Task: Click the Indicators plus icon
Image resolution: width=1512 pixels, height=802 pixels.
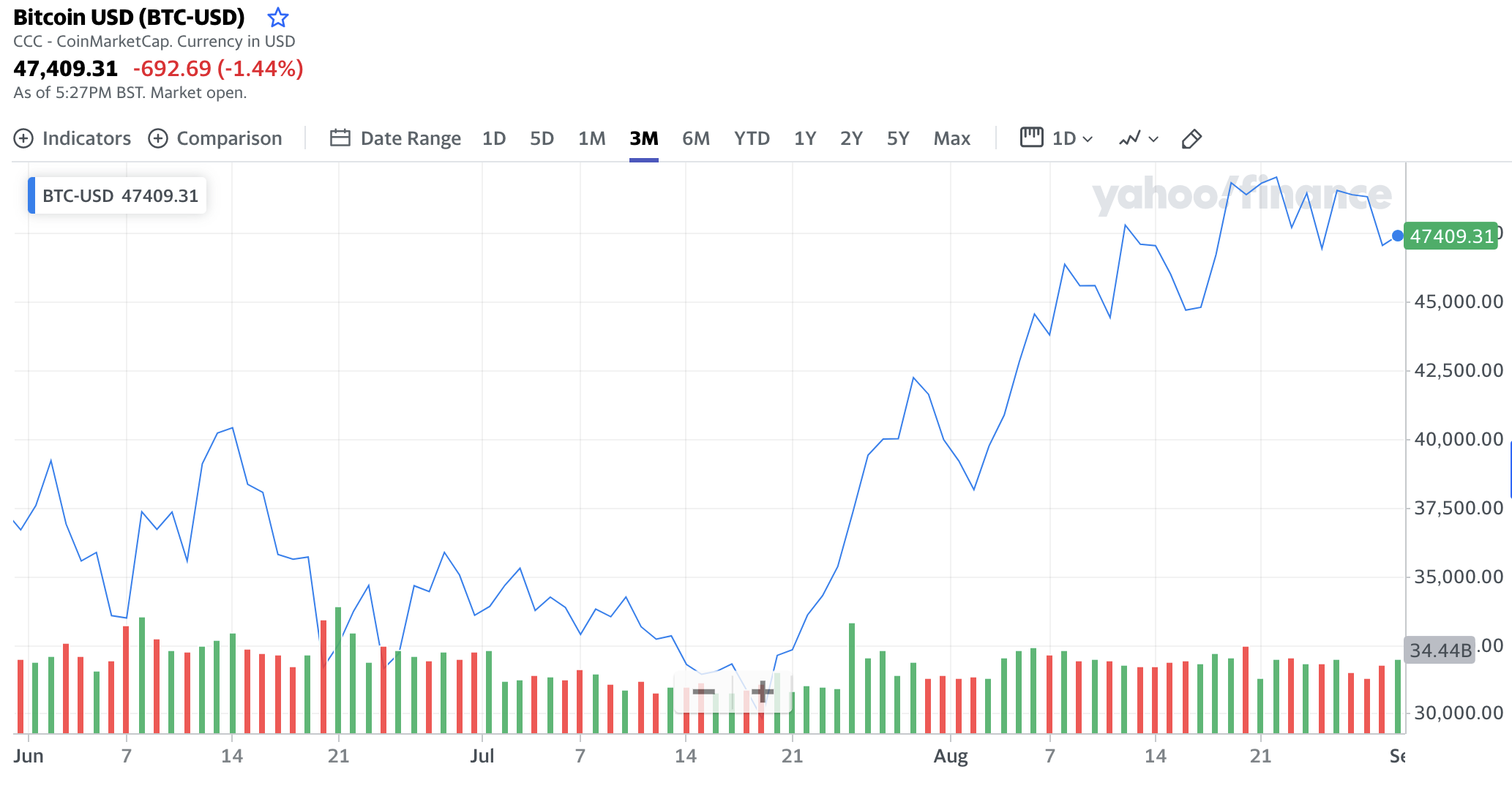Action: [x=23, y=138]
